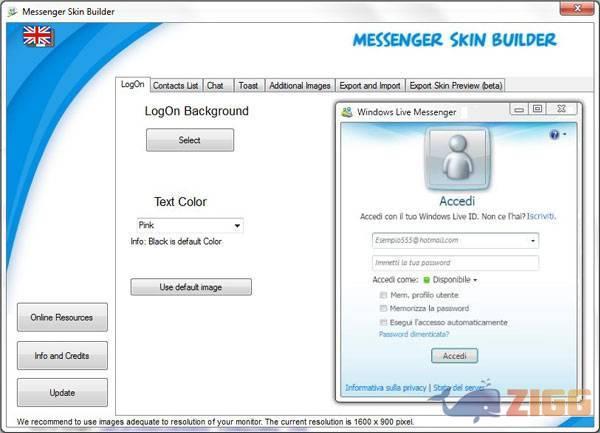Image resolution: width=600 pixels, height=433 pixels.
Task: Enable Mem. profilo utente checkbox
Action: [x=384, y=295]
